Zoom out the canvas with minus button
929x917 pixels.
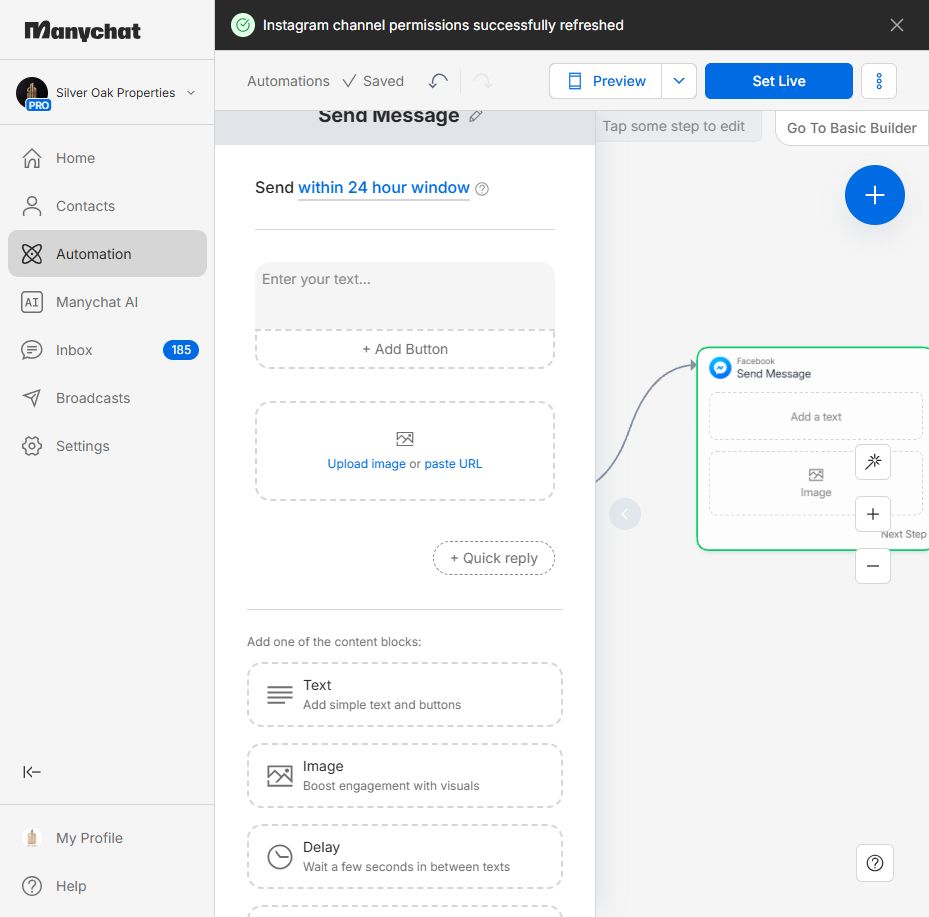[x=873, y=566]
